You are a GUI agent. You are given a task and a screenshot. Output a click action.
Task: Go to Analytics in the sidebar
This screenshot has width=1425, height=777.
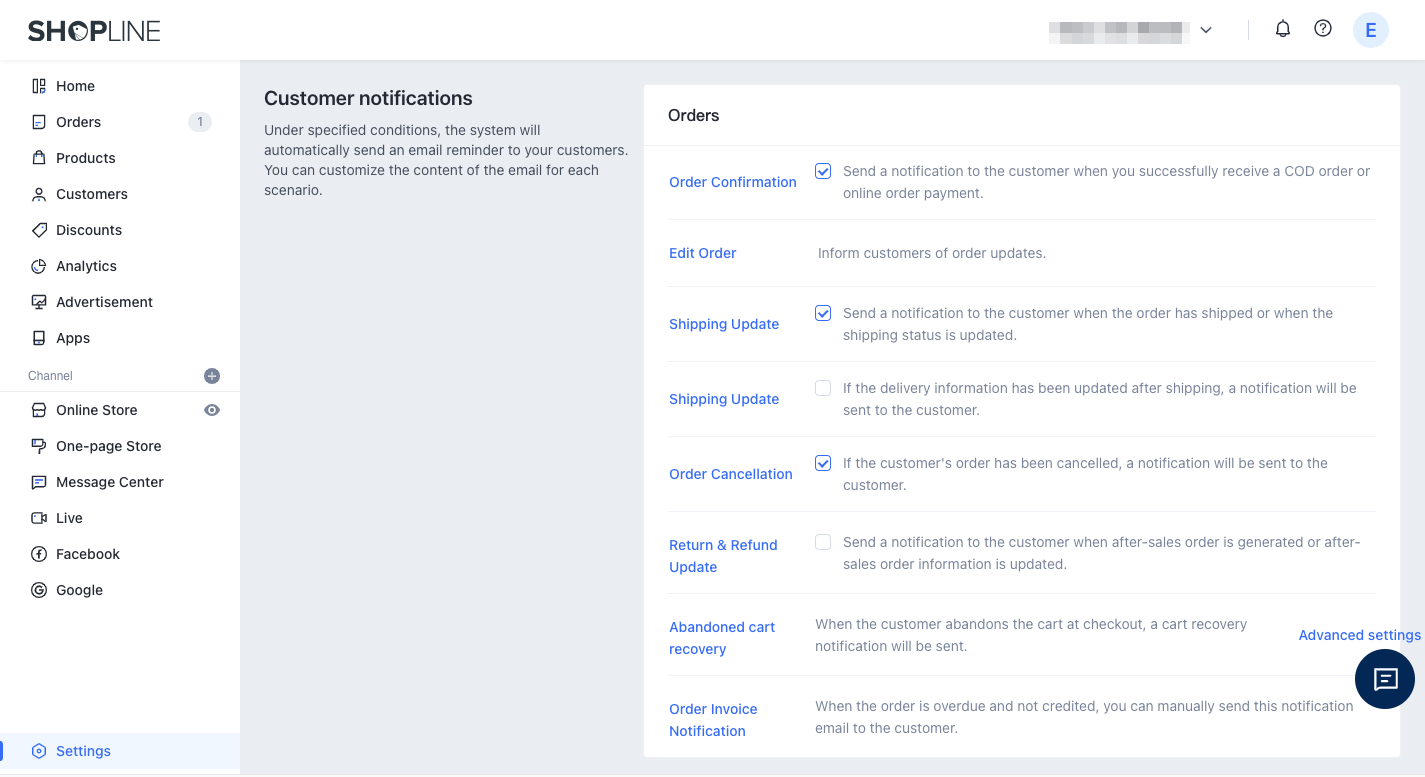86,266
